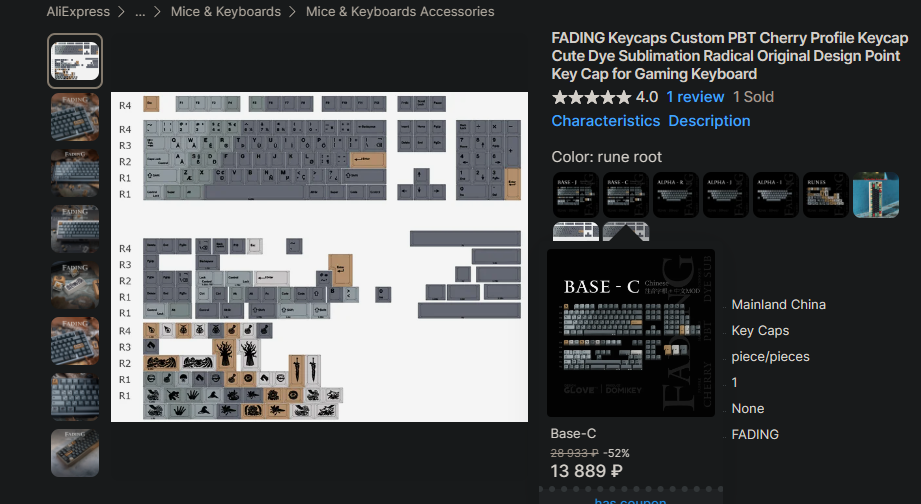921x504 pixels.
Task: Go to AliExpress home breadcrumb
Action: click(78, 12)
